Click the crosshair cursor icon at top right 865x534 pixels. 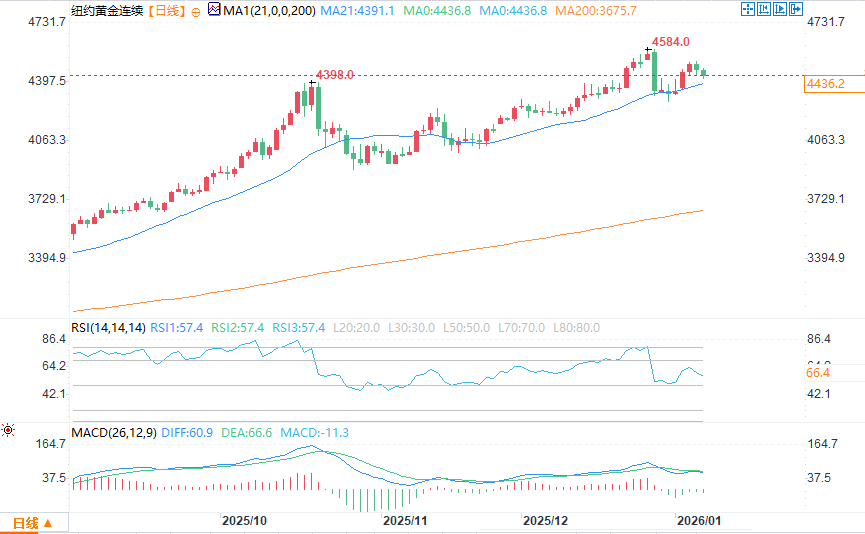coord(747,9)
